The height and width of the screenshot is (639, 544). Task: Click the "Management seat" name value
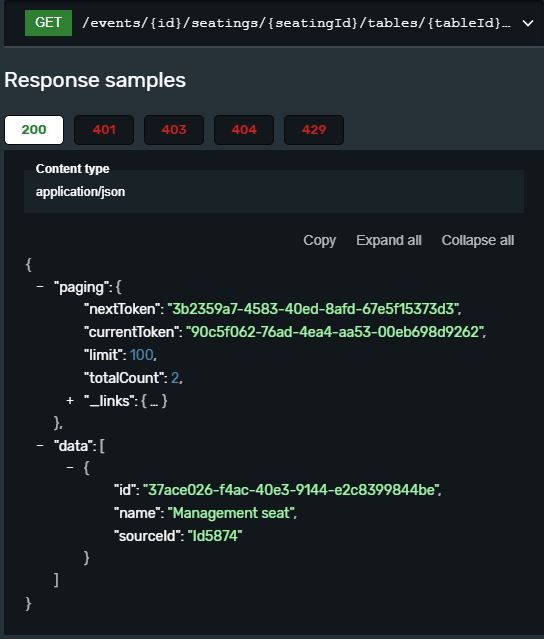231,513
